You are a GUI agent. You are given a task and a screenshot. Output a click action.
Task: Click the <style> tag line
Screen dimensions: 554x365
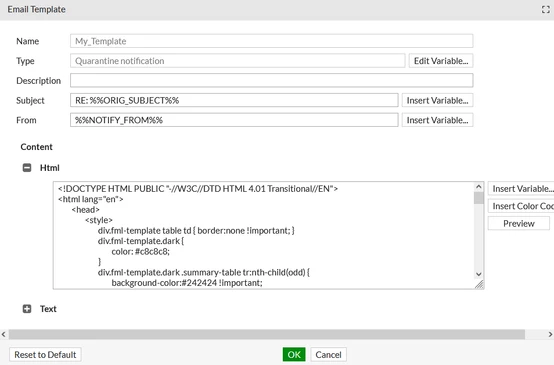pyautogui.click(x=99, y=220)
